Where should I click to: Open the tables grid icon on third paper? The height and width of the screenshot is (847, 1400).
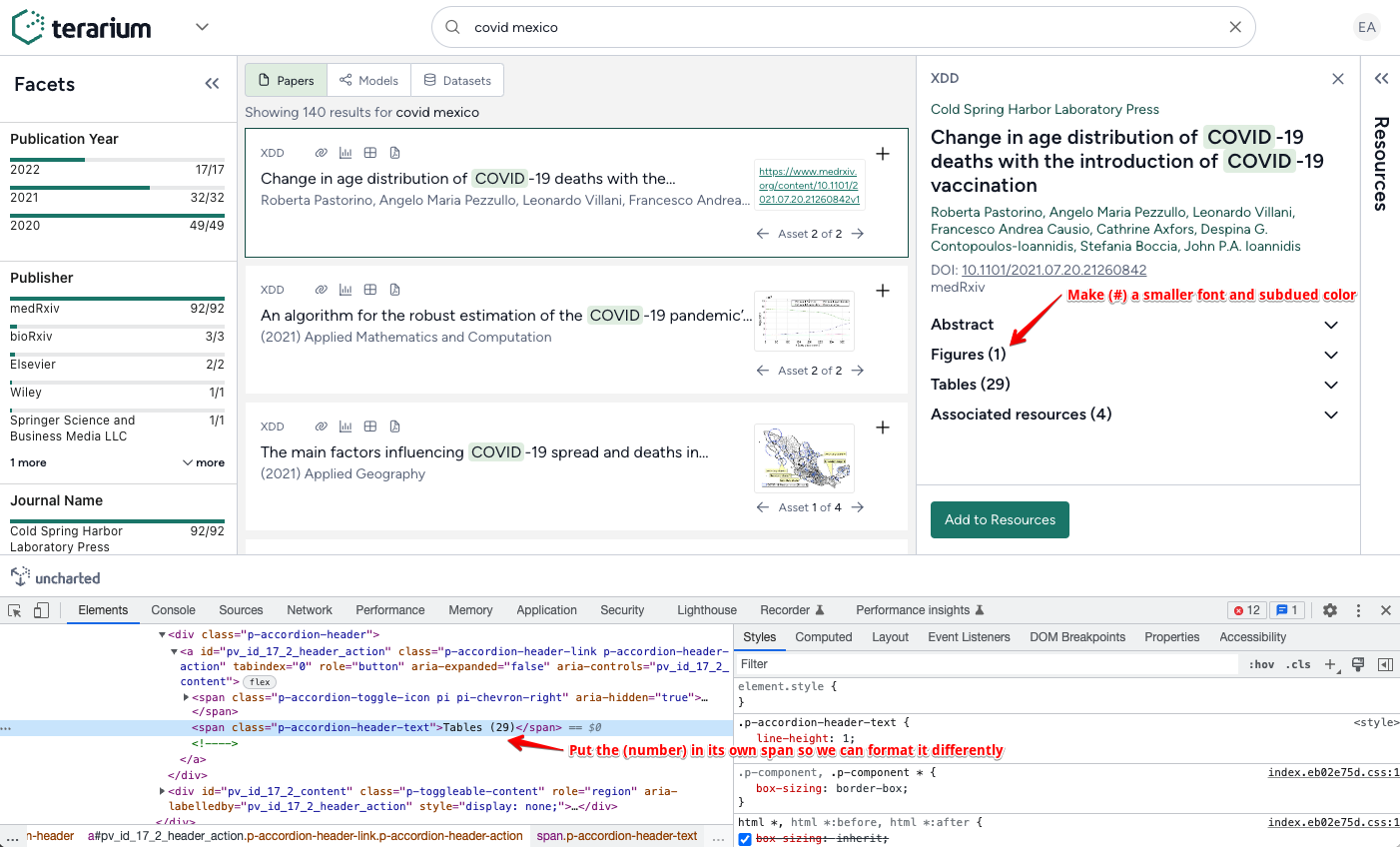(369, 425)
